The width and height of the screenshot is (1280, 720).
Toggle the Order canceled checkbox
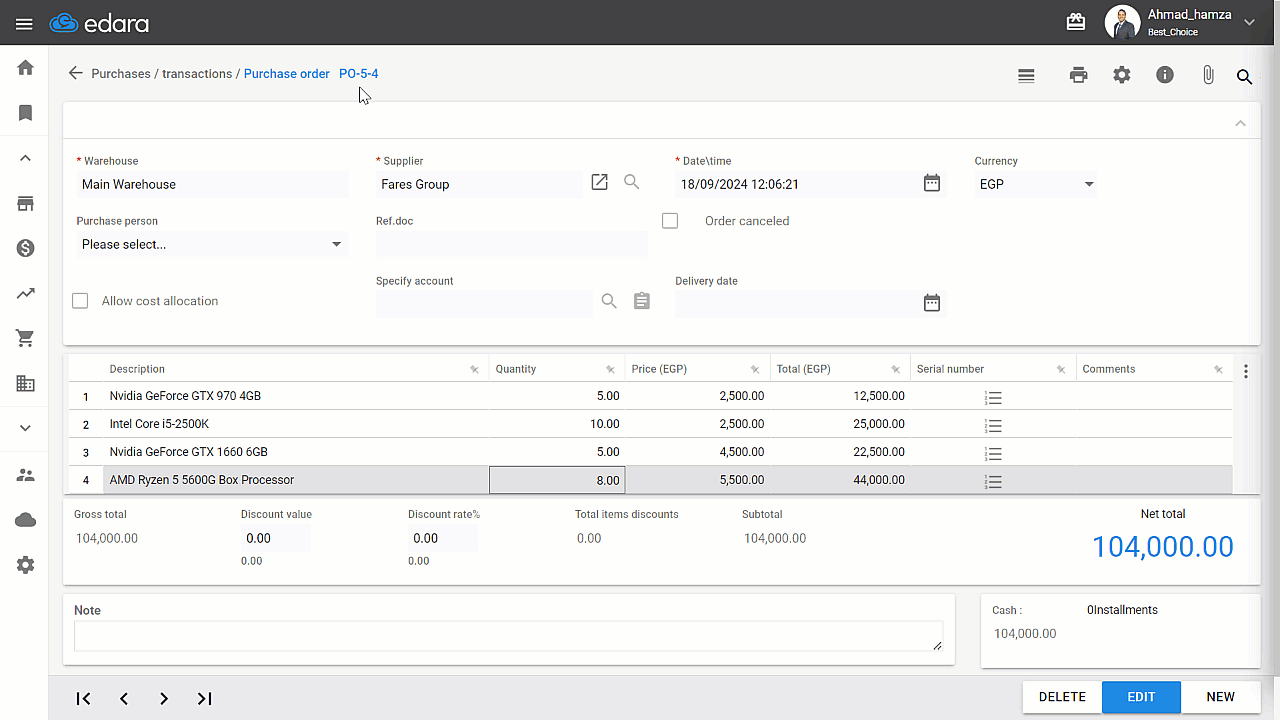point(670,221)
